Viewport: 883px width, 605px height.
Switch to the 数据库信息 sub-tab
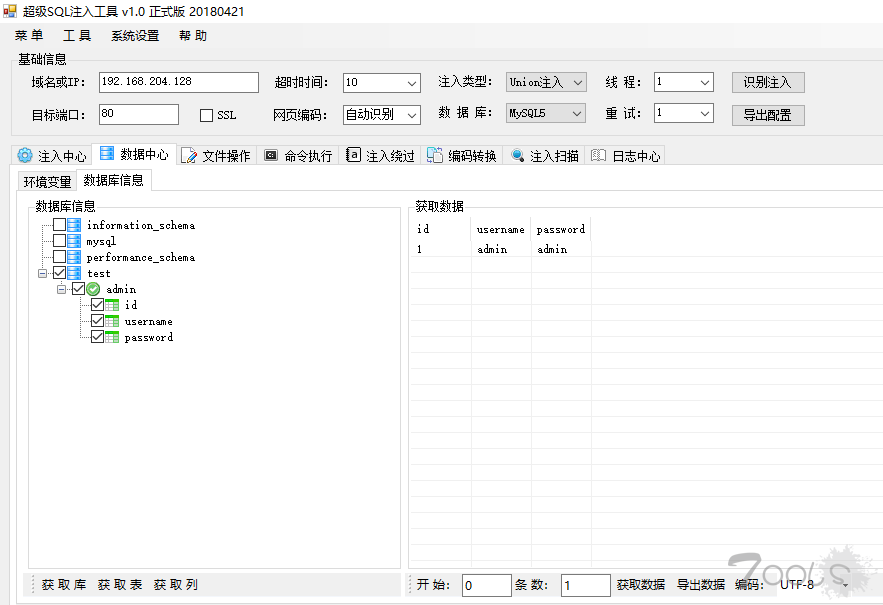pos(114,180)
